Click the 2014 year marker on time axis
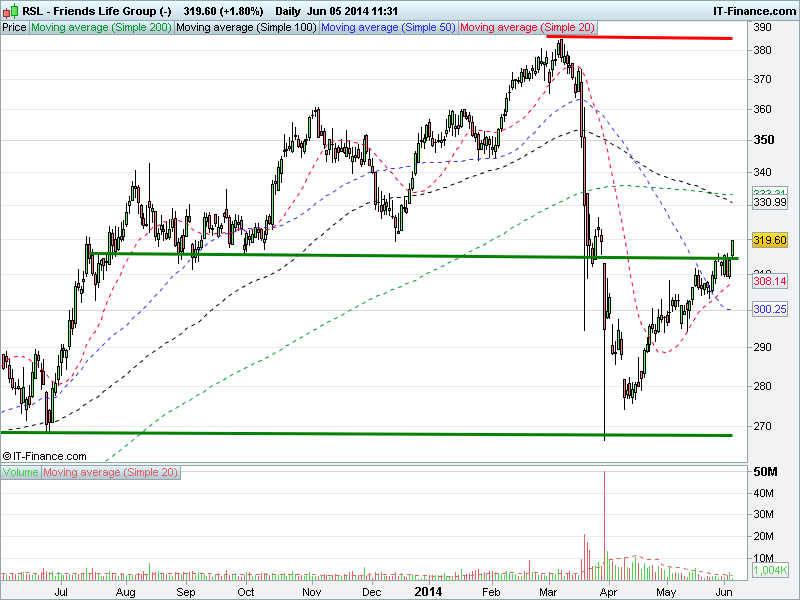Viewport: 800px width, 600px height. 428,591
